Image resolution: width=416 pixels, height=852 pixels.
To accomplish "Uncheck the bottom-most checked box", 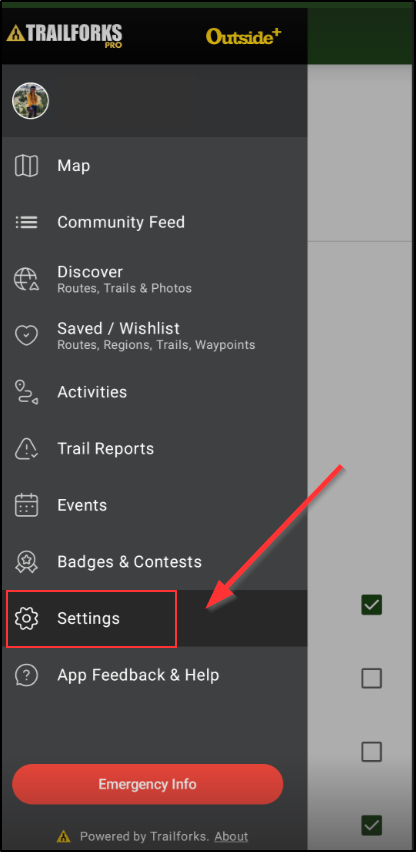I will [x=372, y=825].
